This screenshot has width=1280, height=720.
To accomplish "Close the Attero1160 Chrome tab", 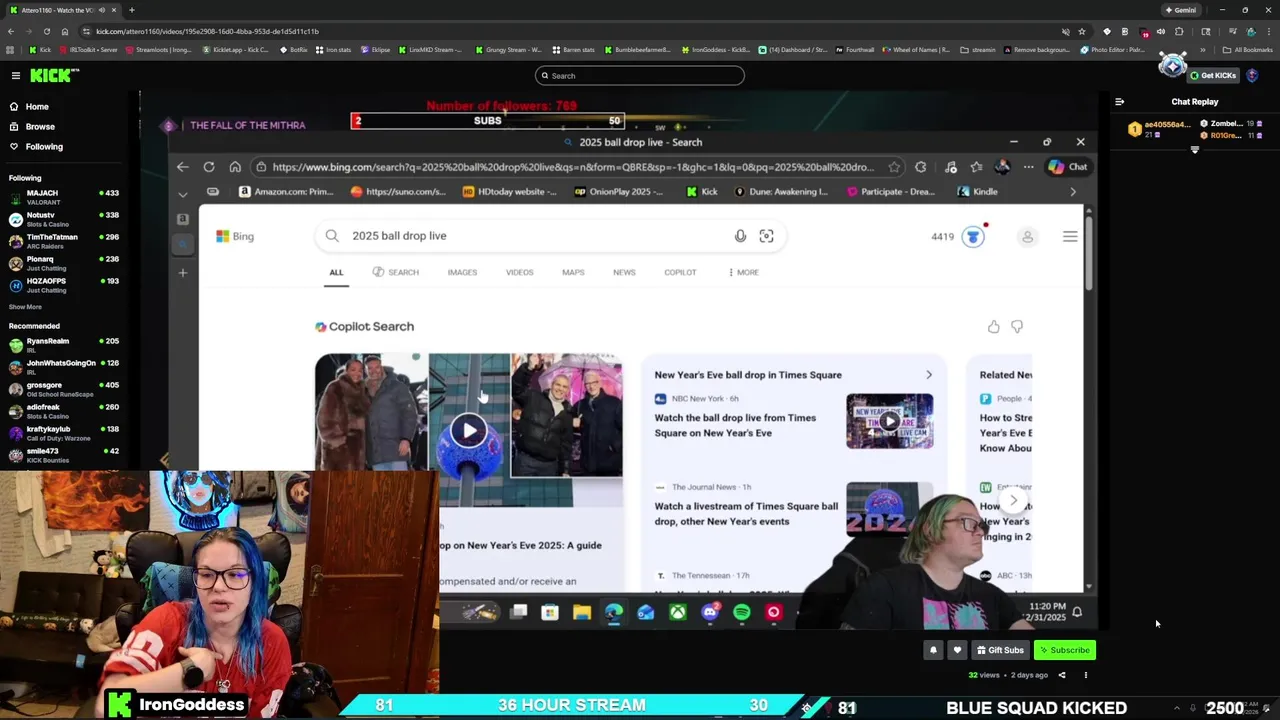I will [x=115, y=10].
